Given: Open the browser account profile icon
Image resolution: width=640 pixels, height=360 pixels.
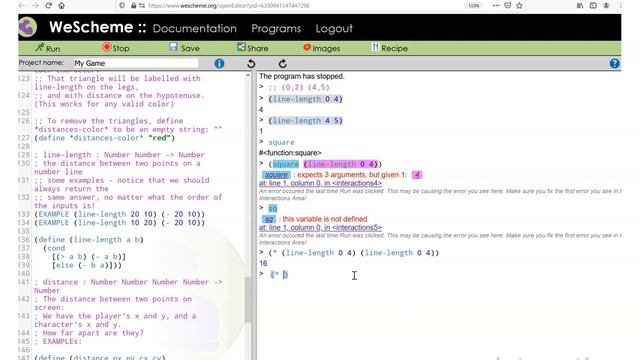Looking at the screenshot, I should [x=606, y=6].
